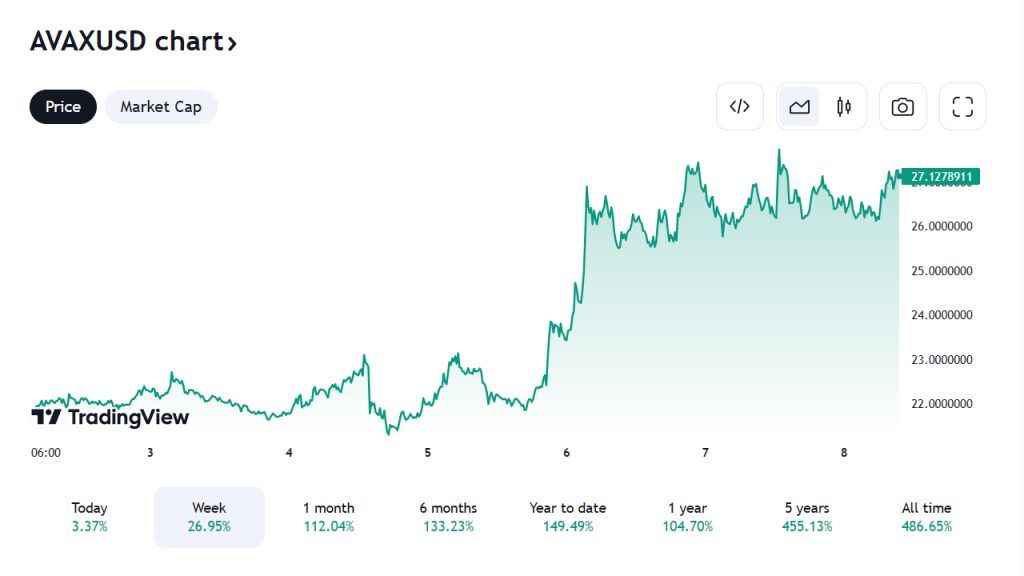Choose the 6 months range

pyautogui.click(x=448, y=517)
